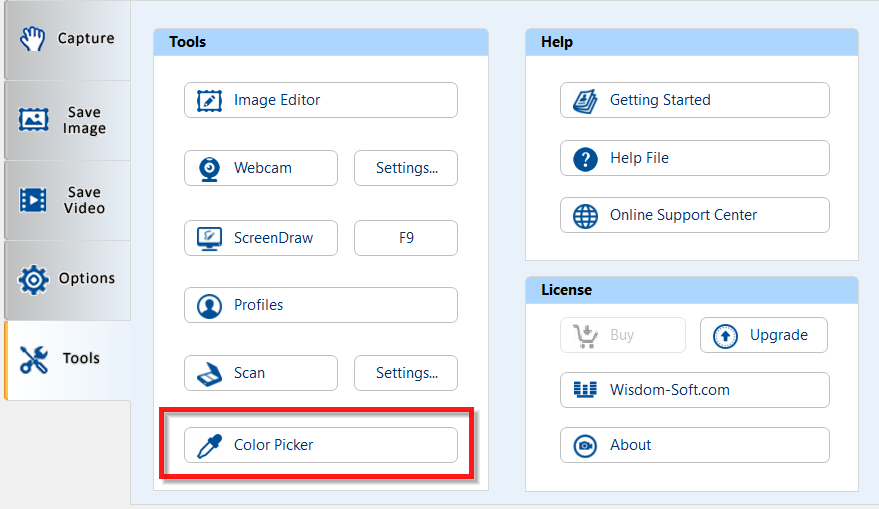This screenshot has height=509, width=879.
Task: Select the Tools tab in sidebar
Action: point(66,359)
